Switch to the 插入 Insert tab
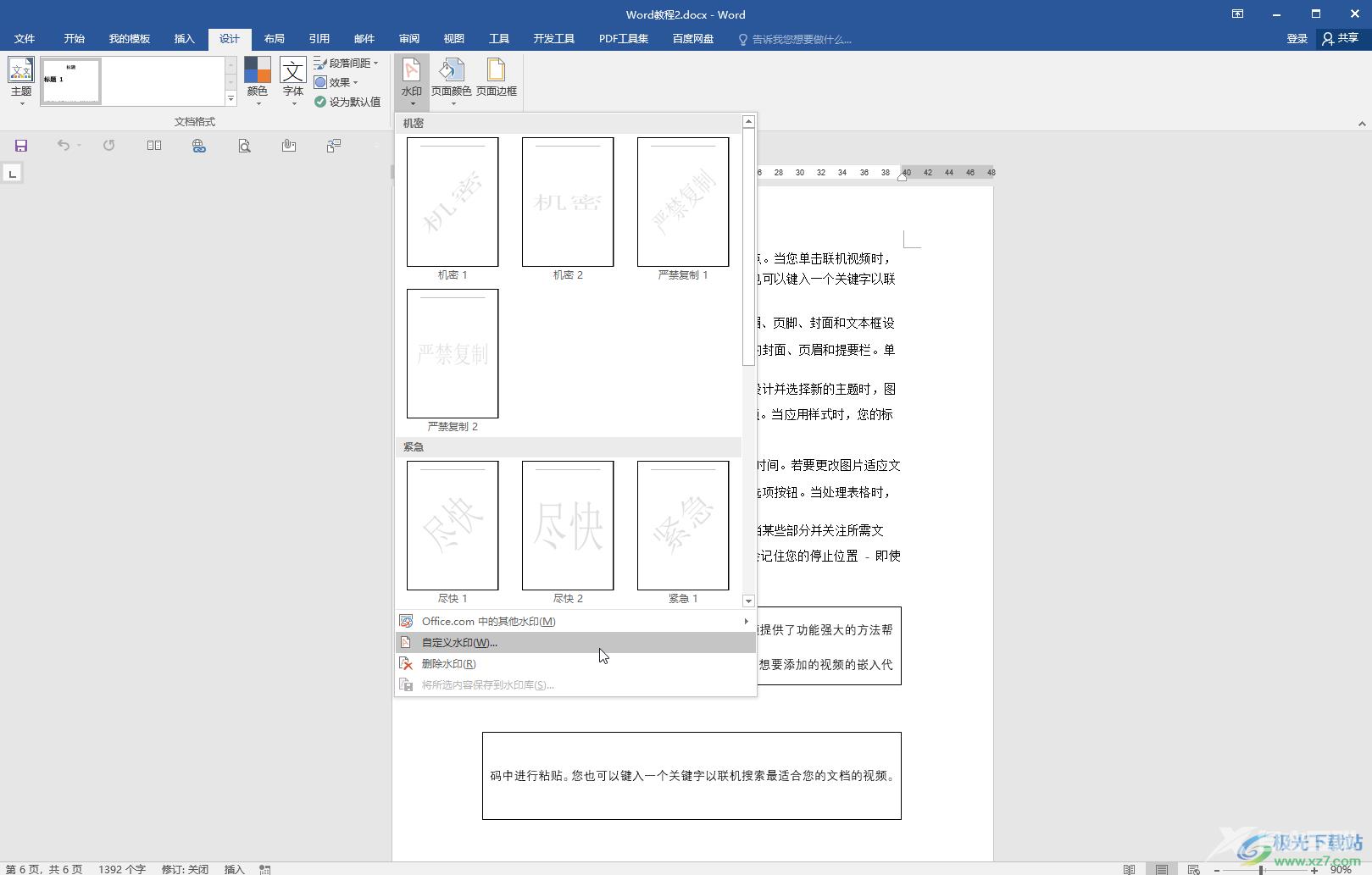Viewport: 1372px width, 875px height. point(184,38)
